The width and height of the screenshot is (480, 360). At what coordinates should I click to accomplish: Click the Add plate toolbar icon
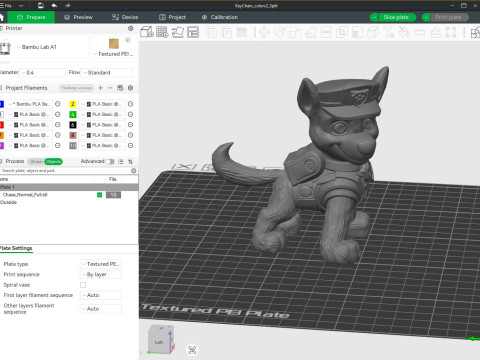(x=162, y=32)
